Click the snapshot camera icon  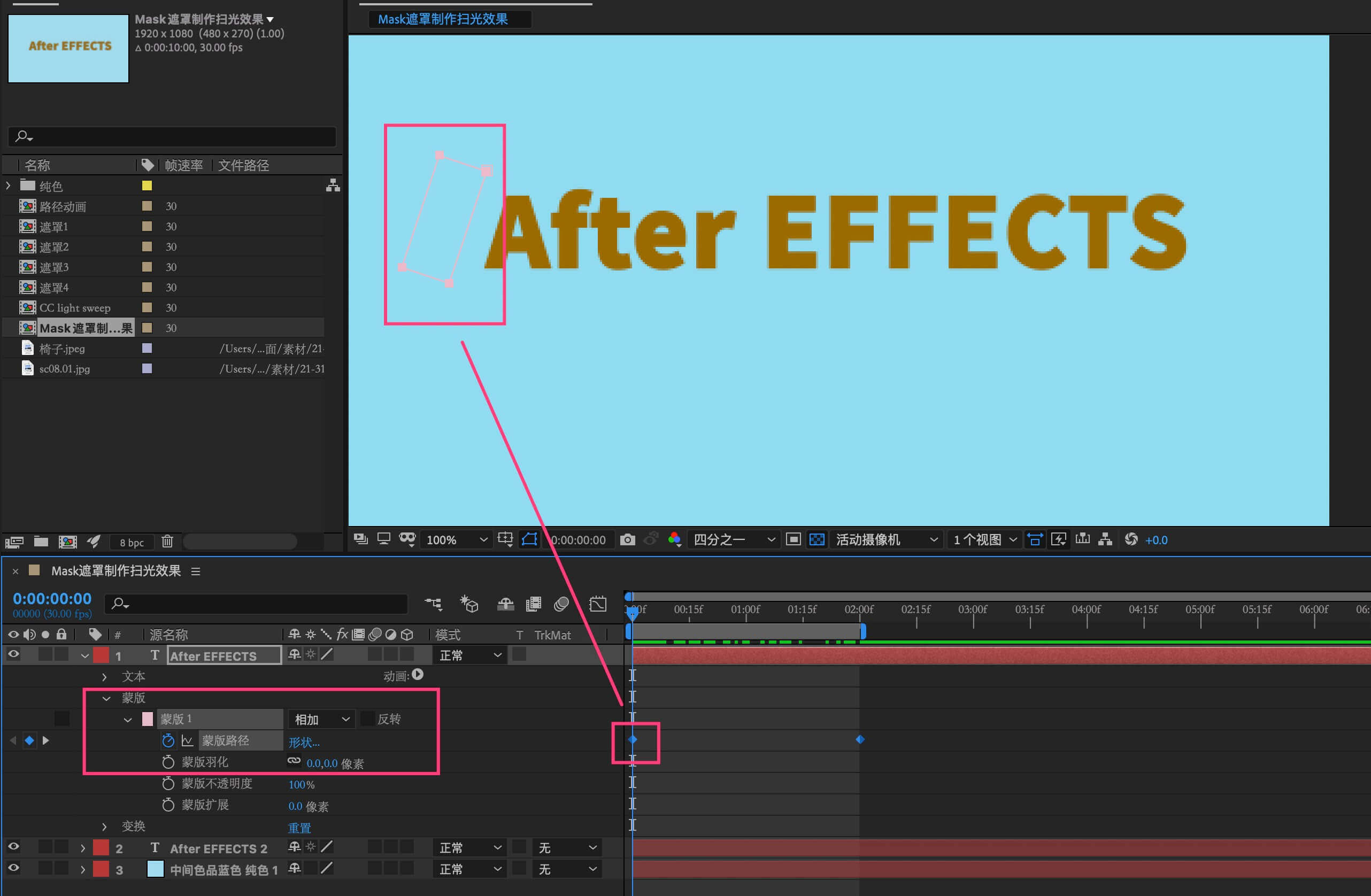[x=627, y=539]
